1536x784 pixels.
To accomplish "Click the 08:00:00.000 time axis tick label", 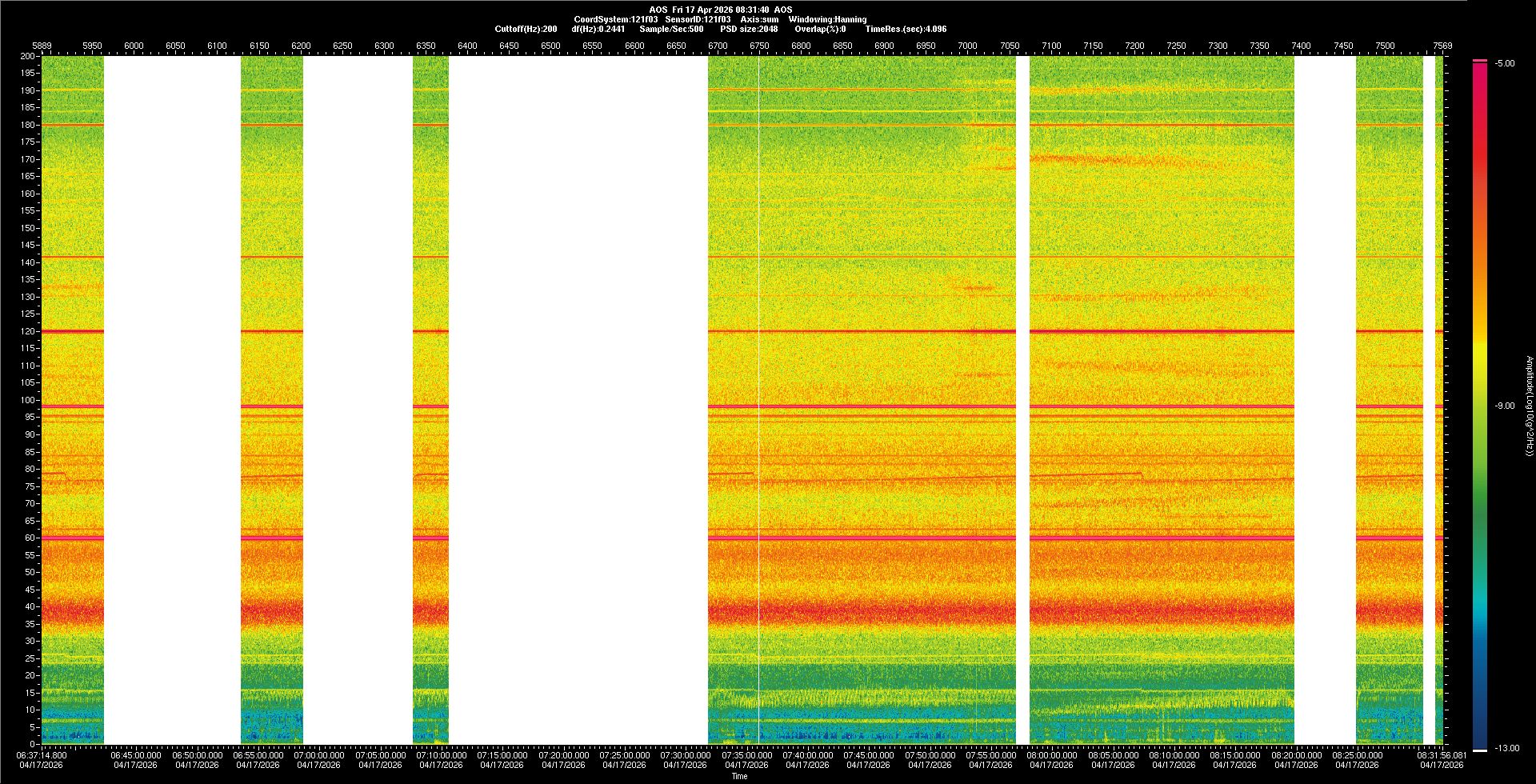I will pyautogui.click(x=1051, y=755).
